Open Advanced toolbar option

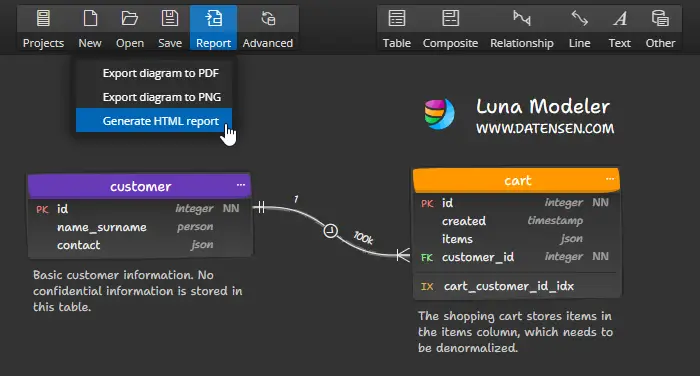point(267,28)
